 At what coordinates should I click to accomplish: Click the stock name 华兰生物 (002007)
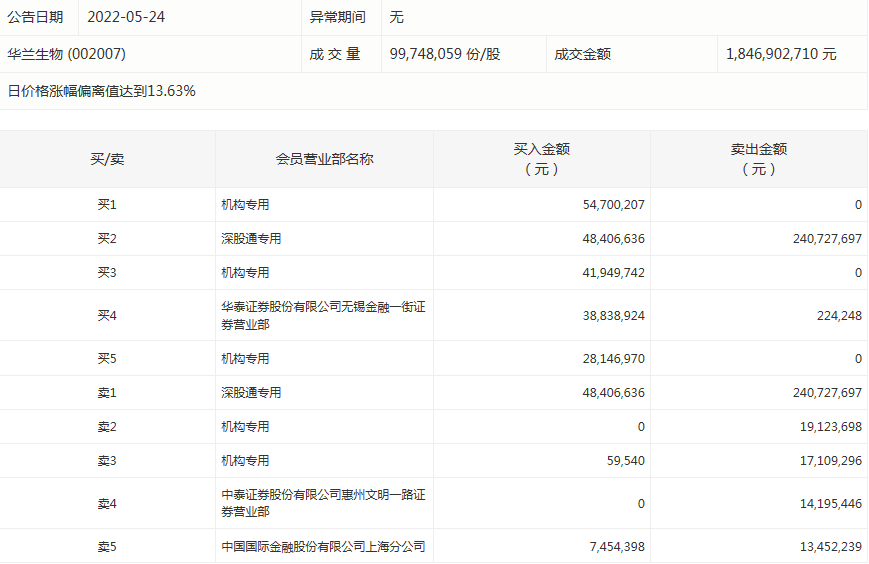point(67,54)
